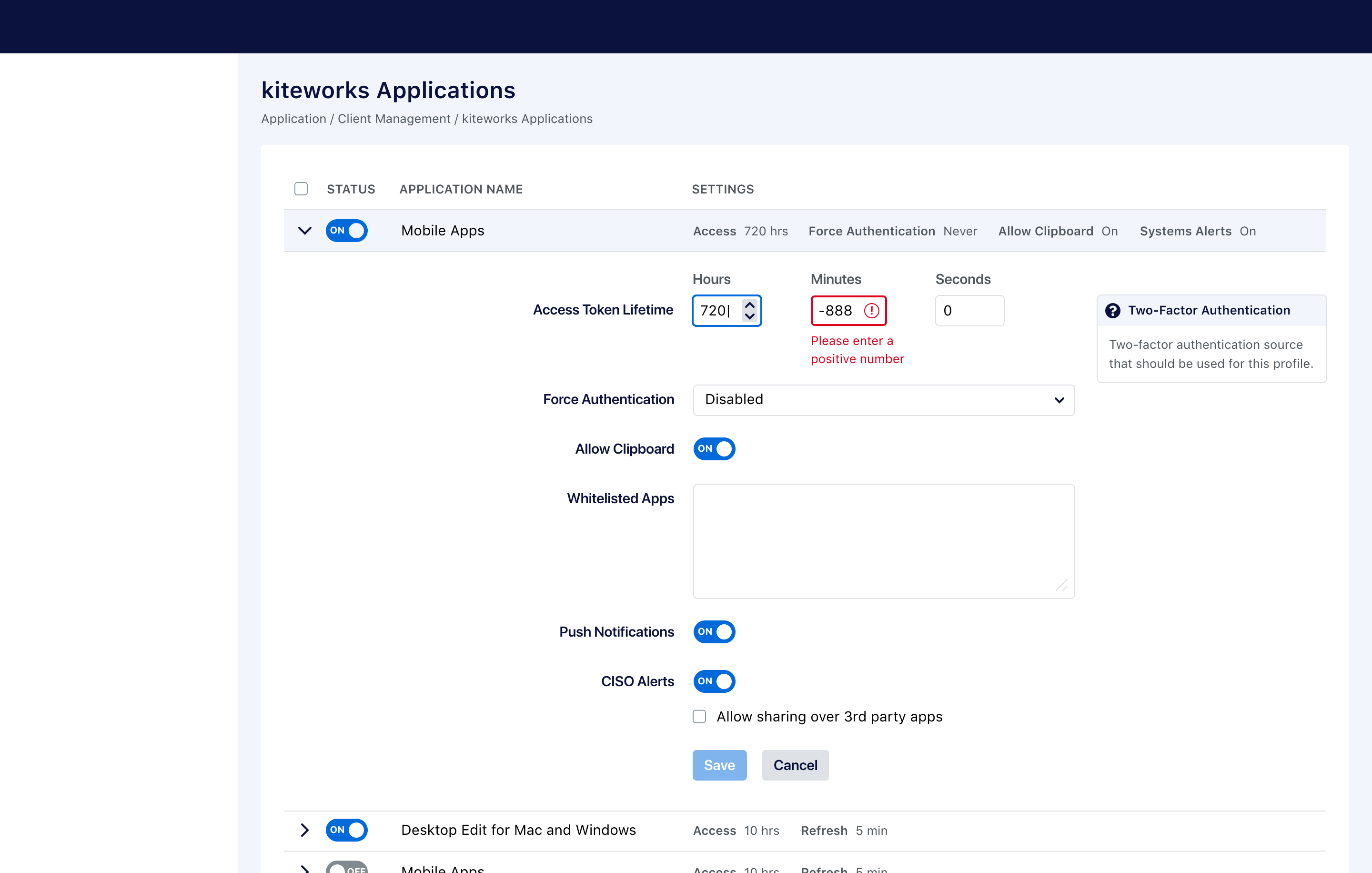Click the 'Access 720 hrs' setting summary
This screenshot has height=873, width=1372.
[741, 232]
